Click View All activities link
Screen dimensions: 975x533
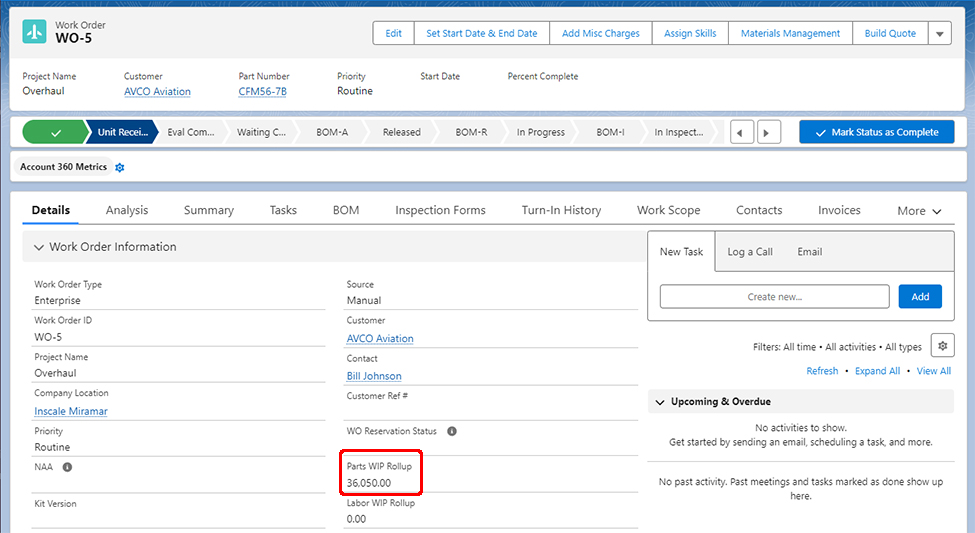(933, 371)
